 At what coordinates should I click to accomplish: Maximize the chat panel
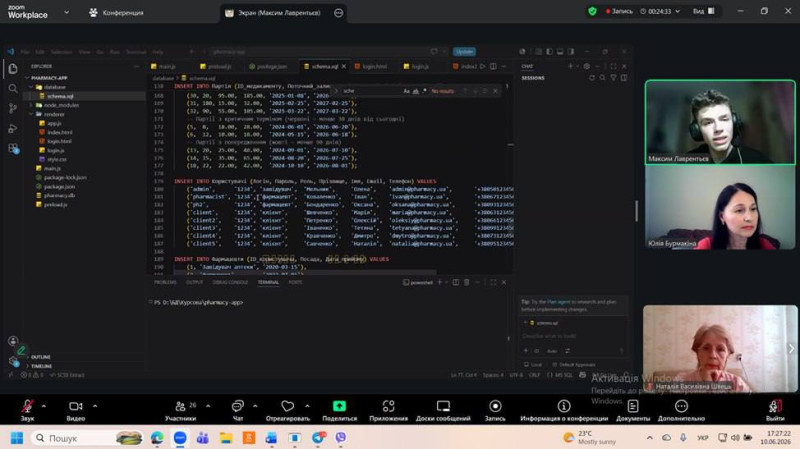click(x=613, y=66)
